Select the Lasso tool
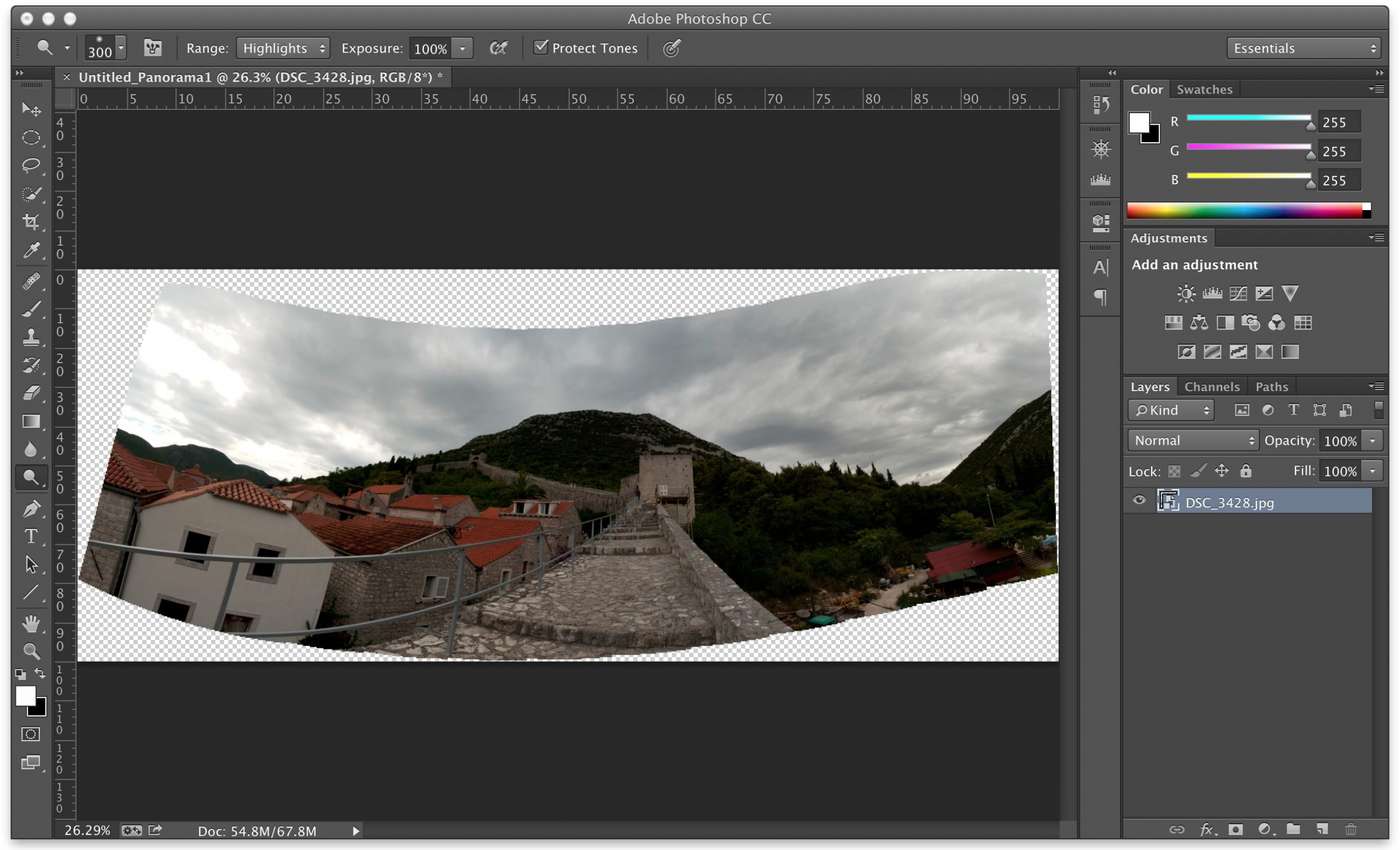1400x850 pixels. [31, 165]
